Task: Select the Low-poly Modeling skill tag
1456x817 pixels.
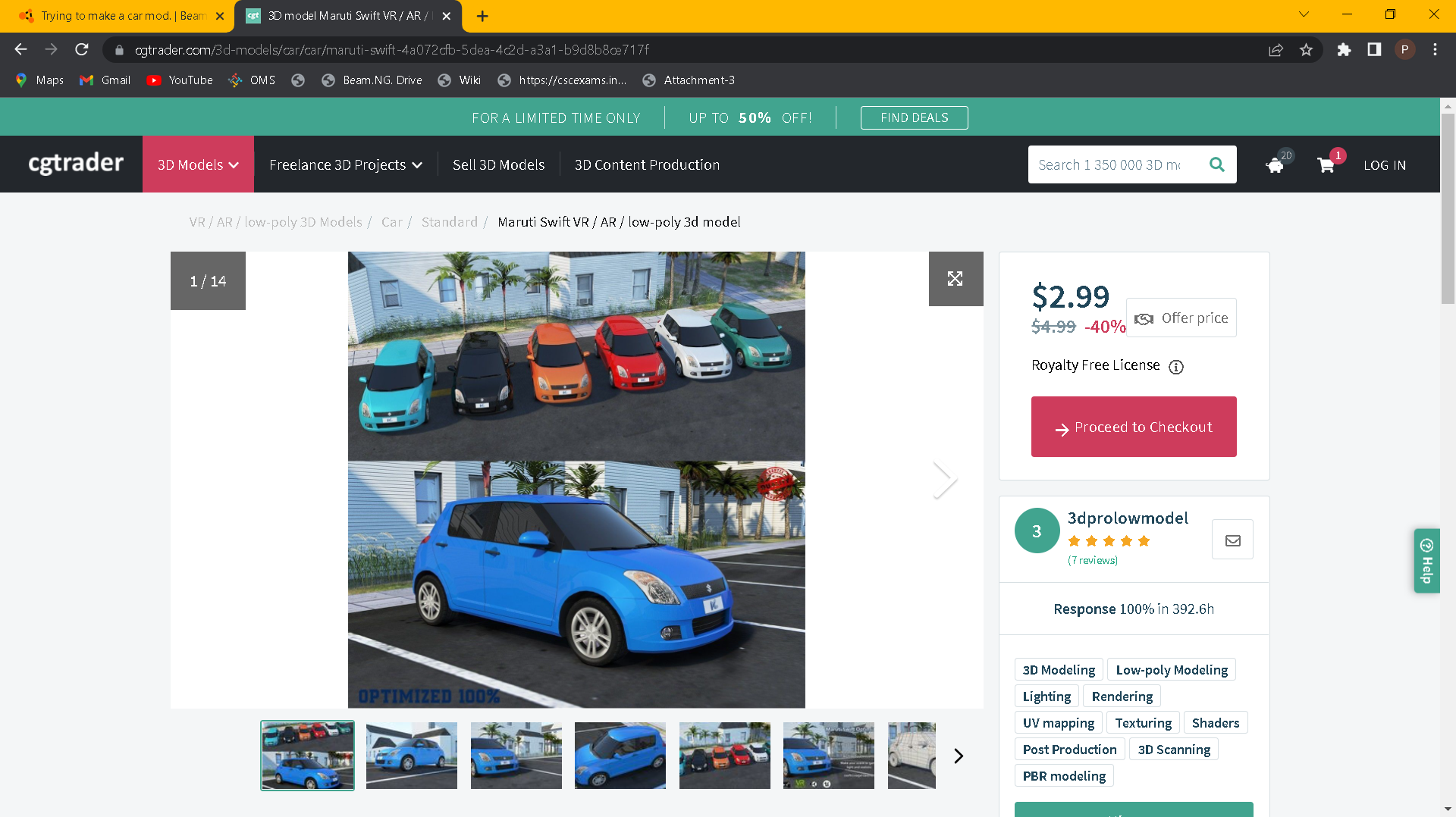Action: 1172,670
